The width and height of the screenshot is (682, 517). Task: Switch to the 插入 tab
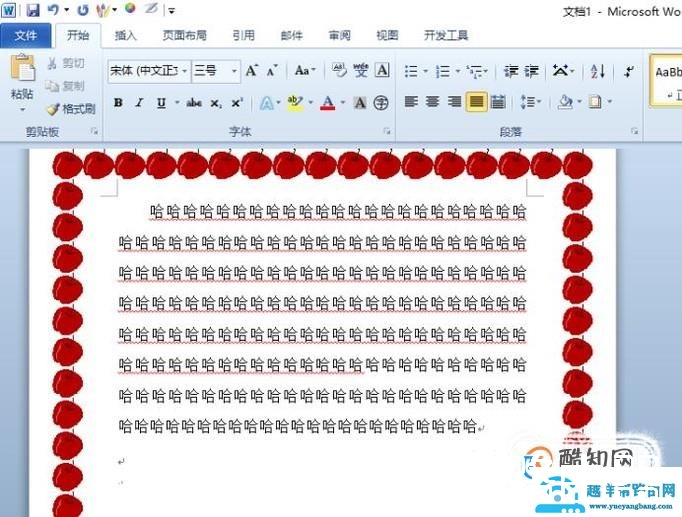click(125, 35)
